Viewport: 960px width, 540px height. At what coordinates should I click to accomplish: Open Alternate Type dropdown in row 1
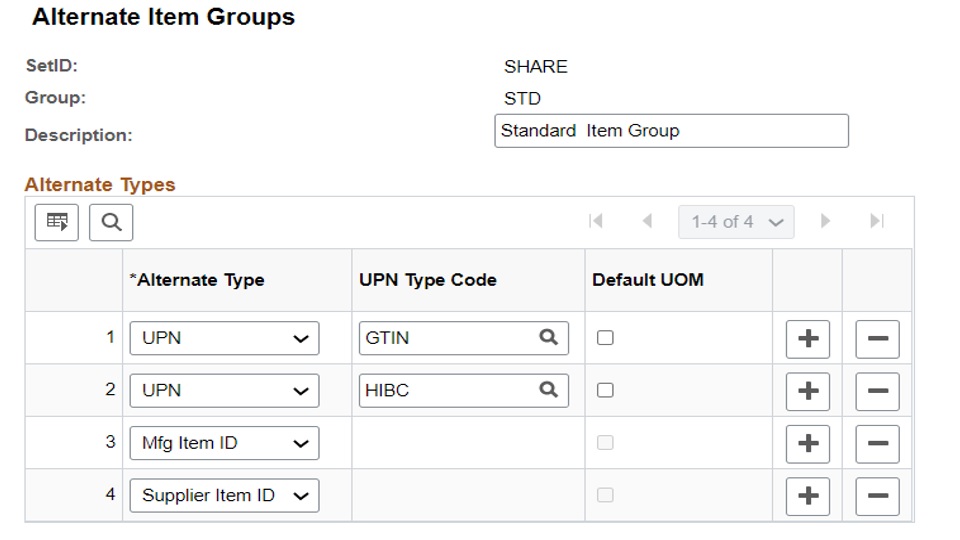[x=224, y=338]
